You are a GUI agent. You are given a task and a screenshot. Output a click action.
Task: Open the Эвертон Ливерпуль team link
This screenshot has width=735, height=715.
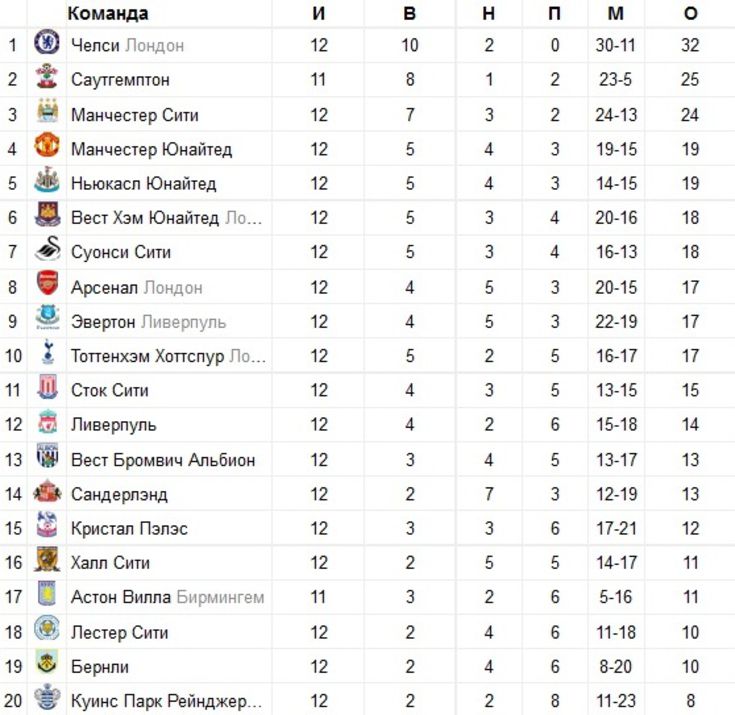(x=149, y=322)
